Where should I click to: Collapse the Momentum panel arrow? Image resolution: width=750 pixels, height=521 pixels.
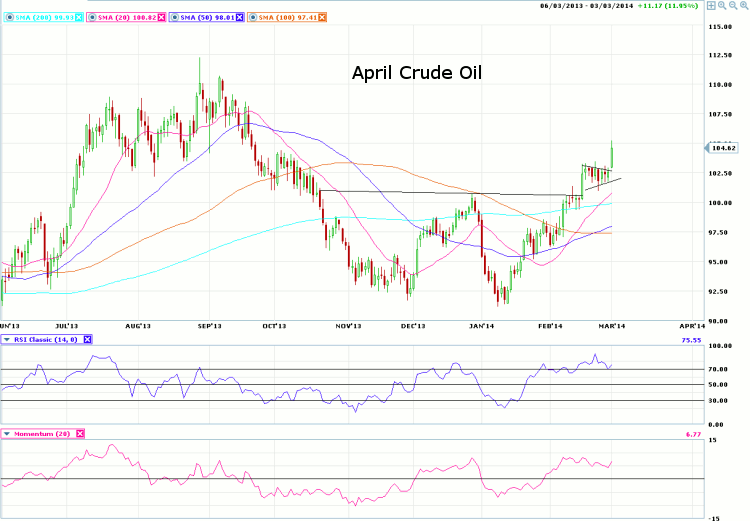[6, 434]
